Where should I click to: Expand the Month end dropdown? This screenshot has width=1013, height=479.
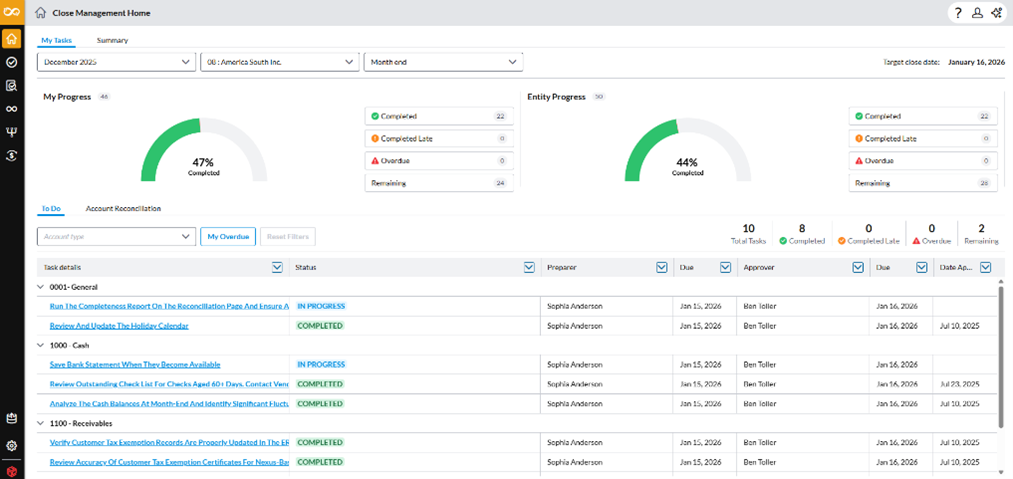(x=443, y=62)
